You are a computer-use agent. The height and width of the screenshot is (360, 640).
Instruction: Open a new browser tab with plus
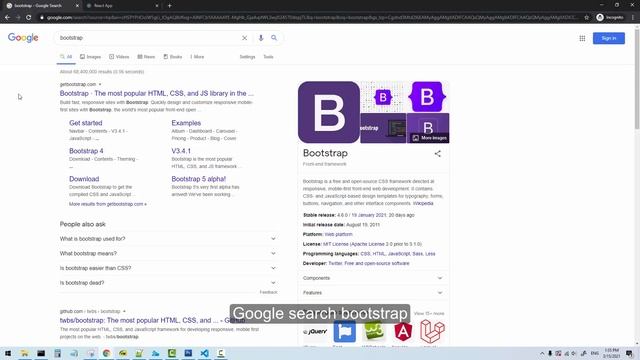pos(169,6)
